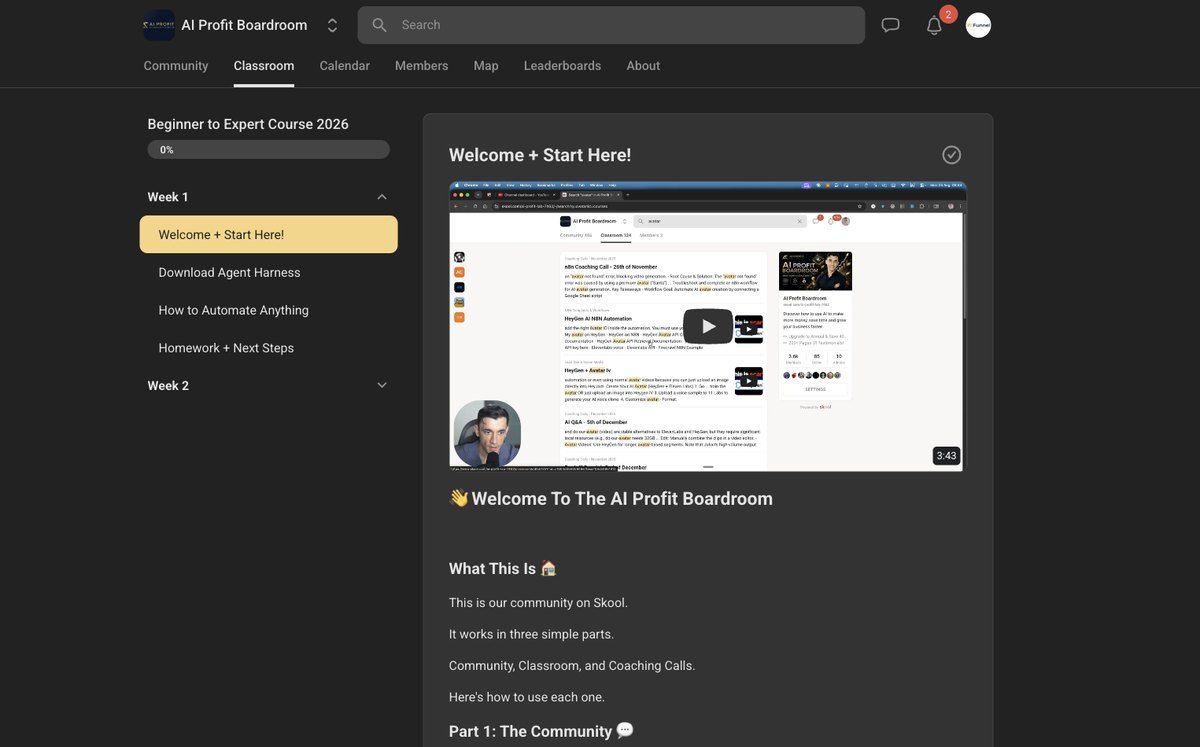Open notifications bell with badge
This screenshot has height=747, width=1200.
(935, 25)
